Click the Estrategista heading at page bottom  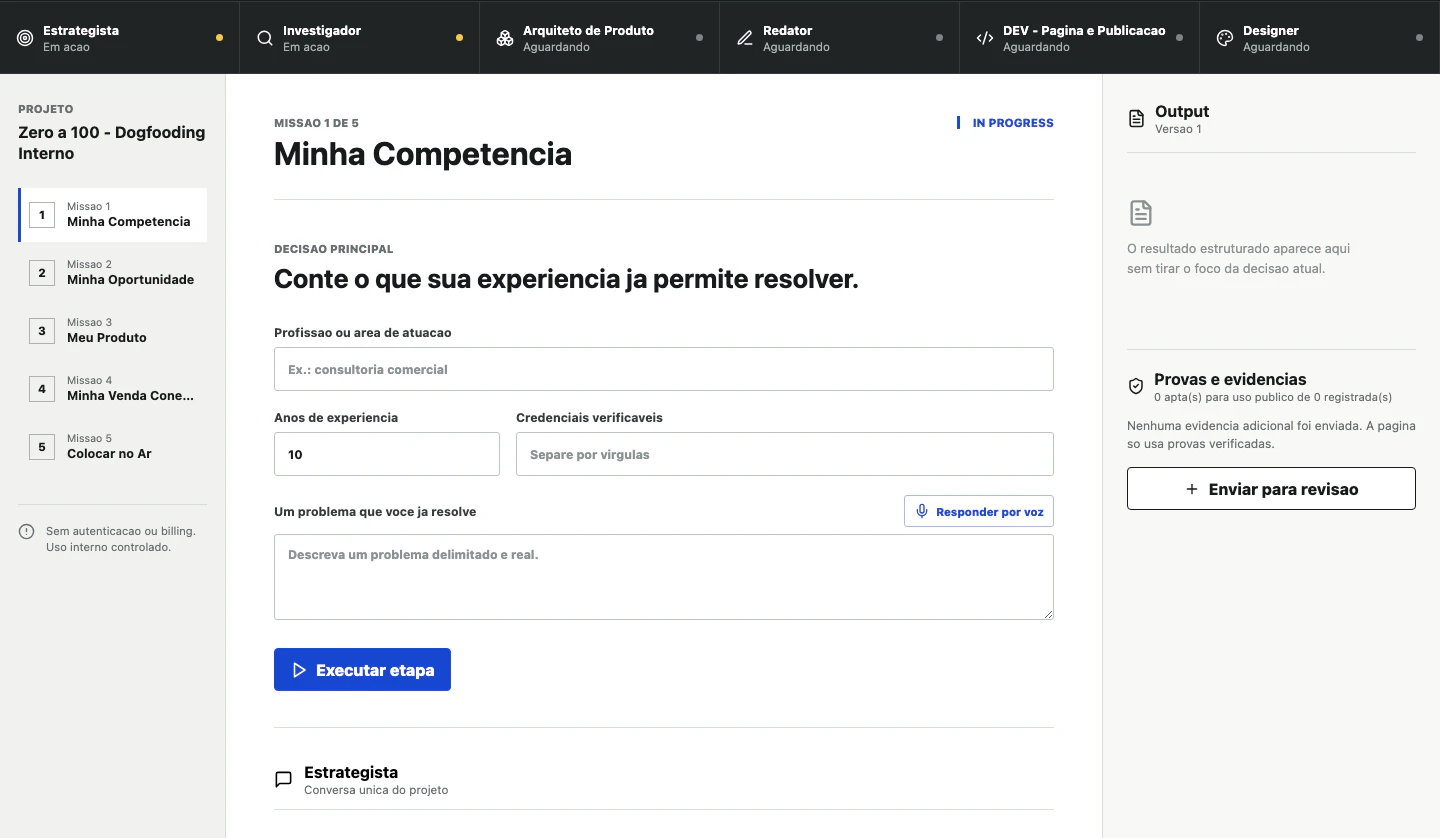coord(351,772)
